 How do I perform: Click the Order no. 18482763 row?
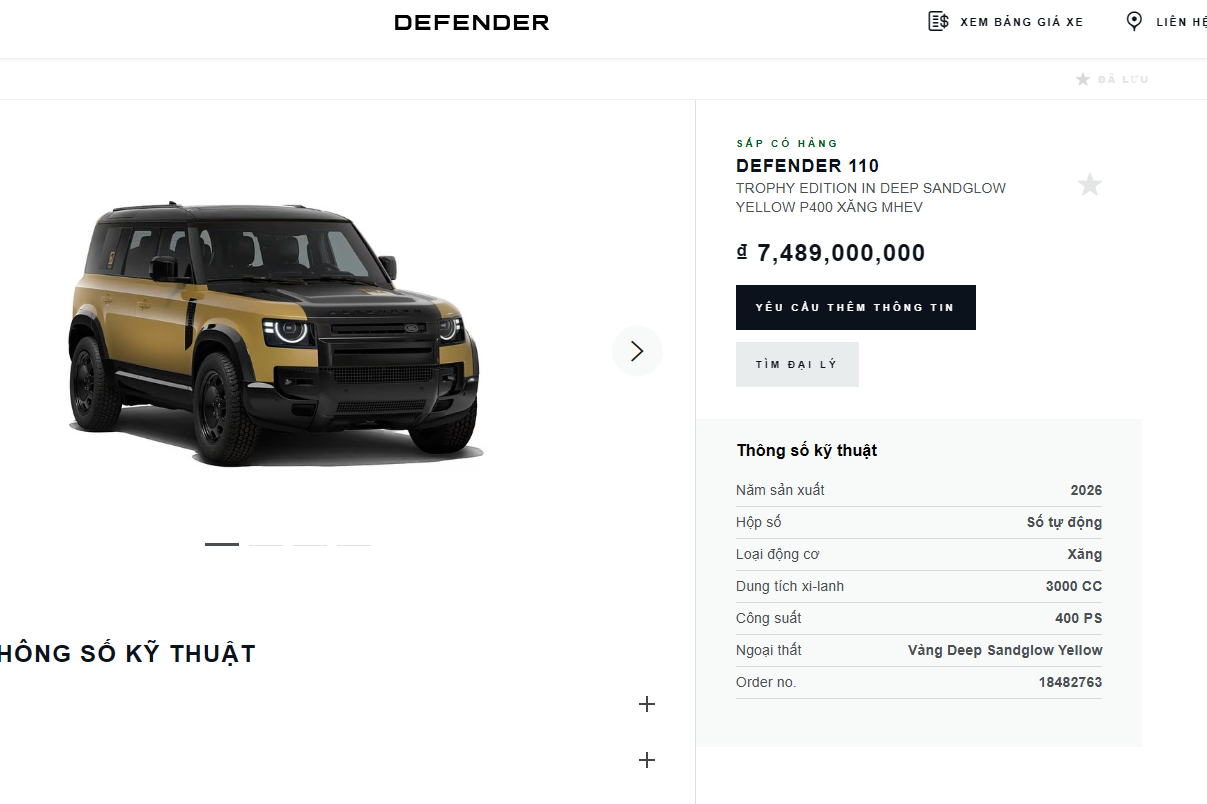click(918, 682)
